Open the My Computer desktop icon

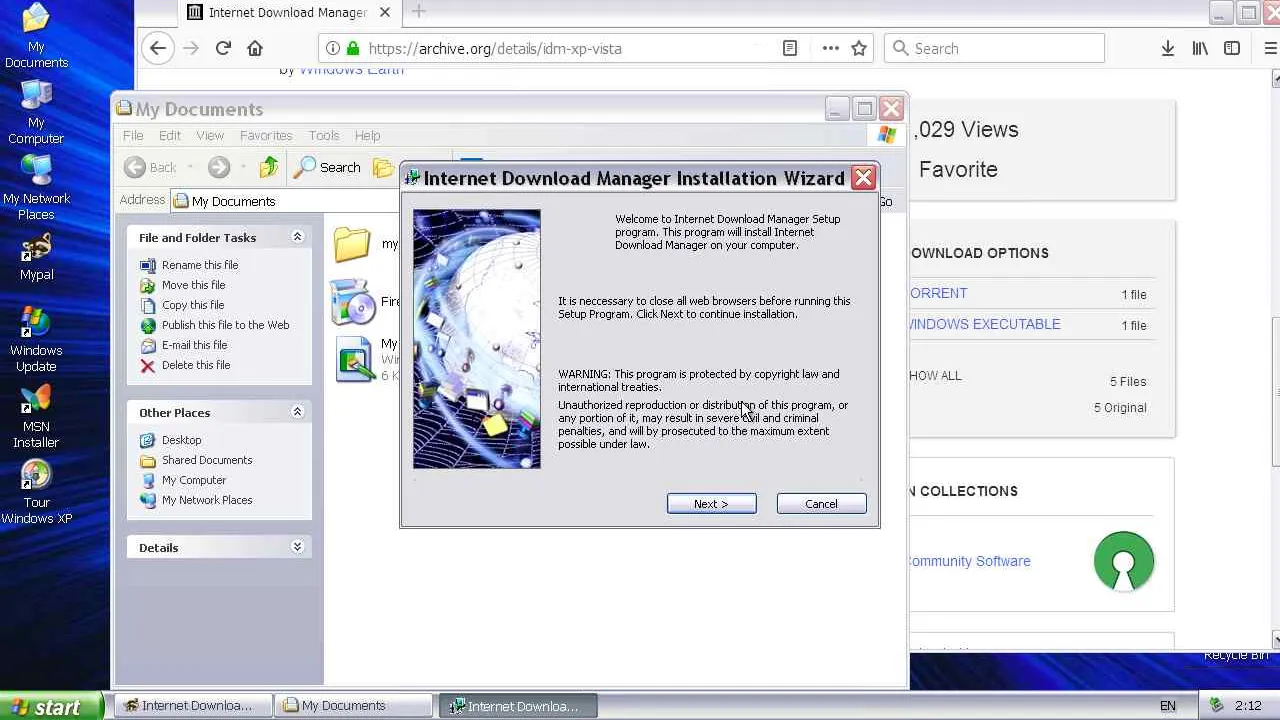click(36, 112)
